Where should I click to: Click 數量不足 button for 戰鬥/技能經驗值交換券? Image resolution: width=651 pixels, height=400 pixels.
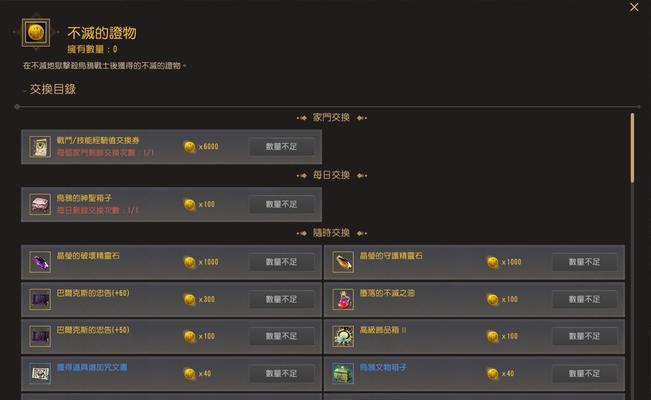(x=281, y=147)
